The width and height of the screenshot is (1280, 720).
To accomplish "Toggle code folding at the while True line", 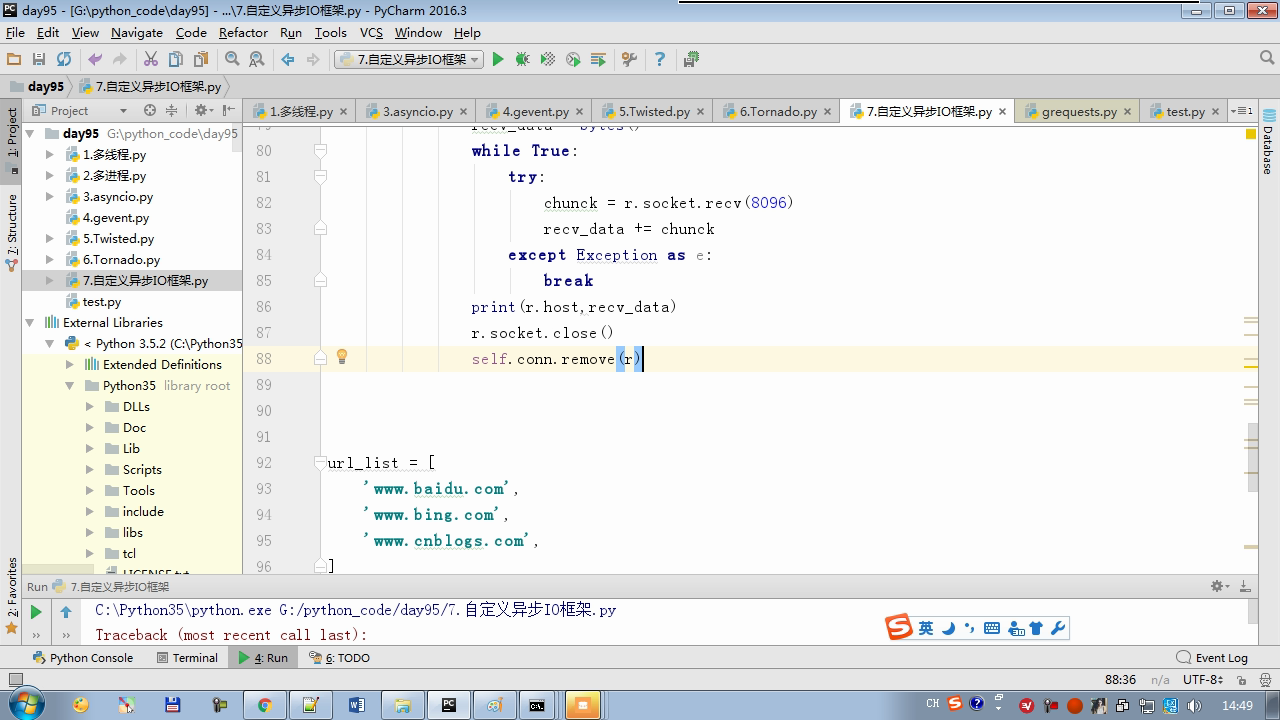I will click(320, 151).
